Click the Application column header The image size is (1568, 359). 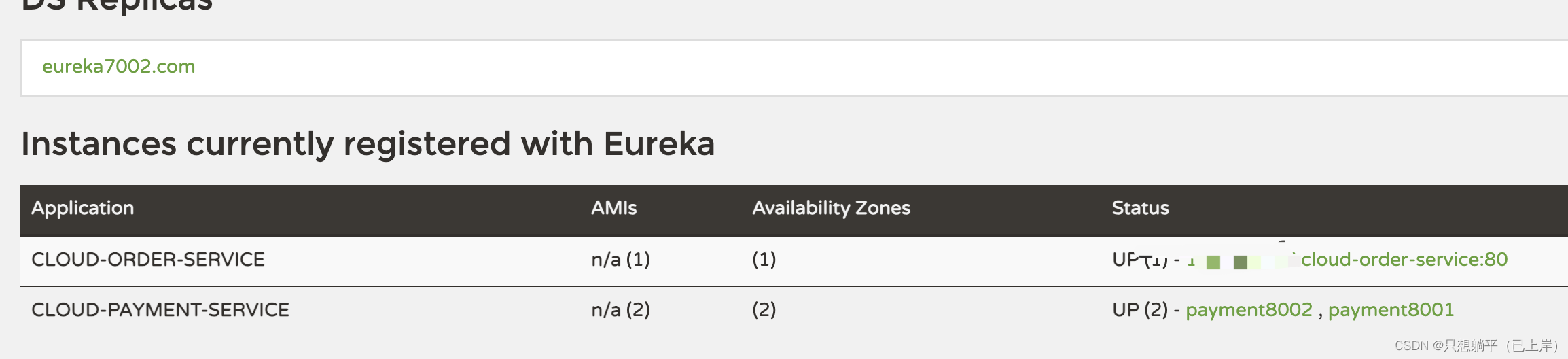coord(82,208)
